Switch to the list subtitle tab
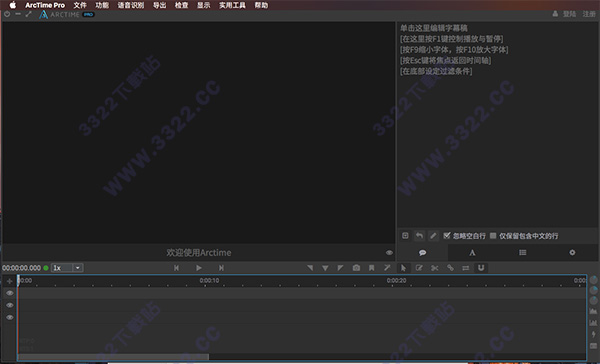The width and height of the screenshot is (600, 364). click(522, 253)
